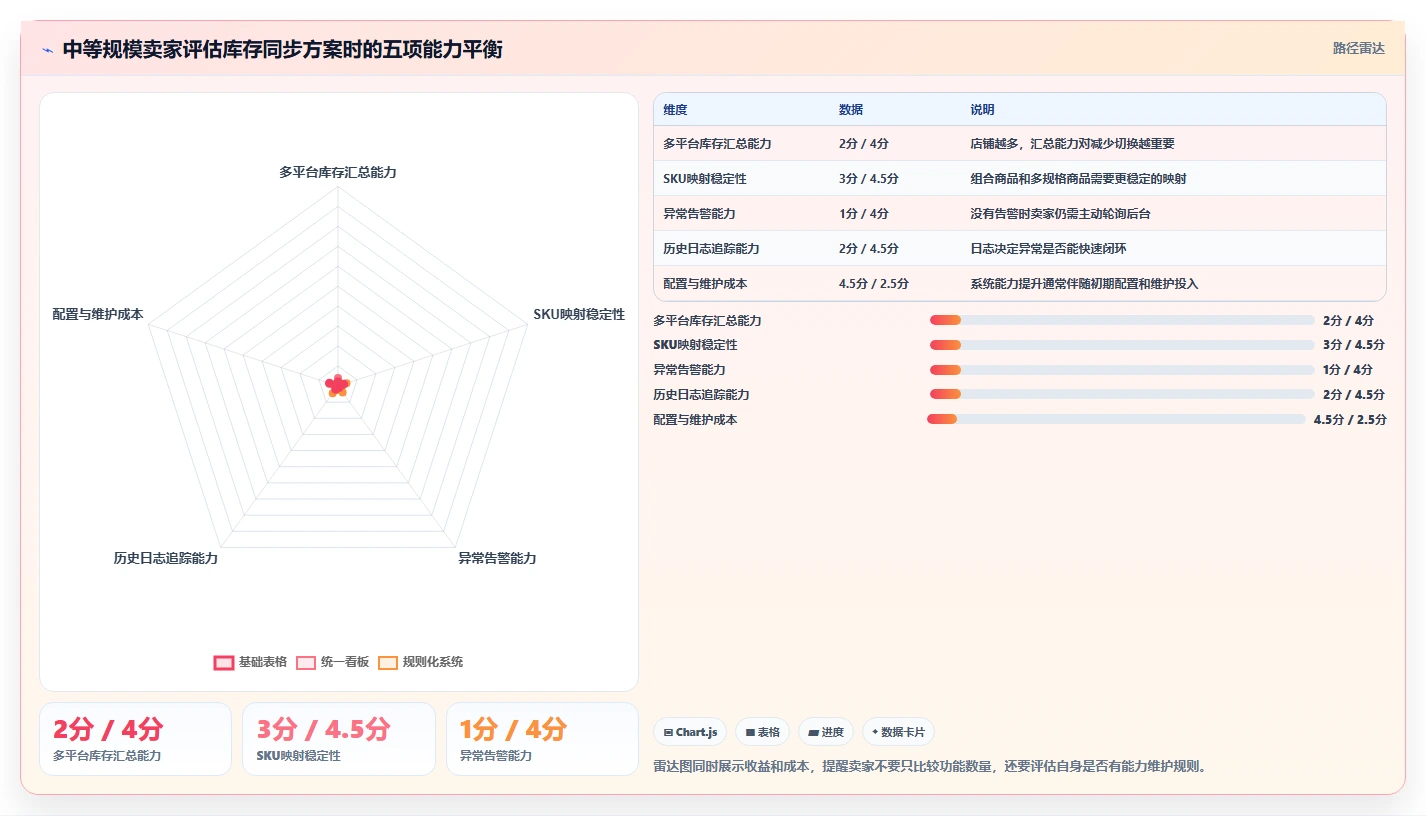Select the 进度 tag chip
The width and height of the screenshot is (1426, 816).
(x=826, y=732)
